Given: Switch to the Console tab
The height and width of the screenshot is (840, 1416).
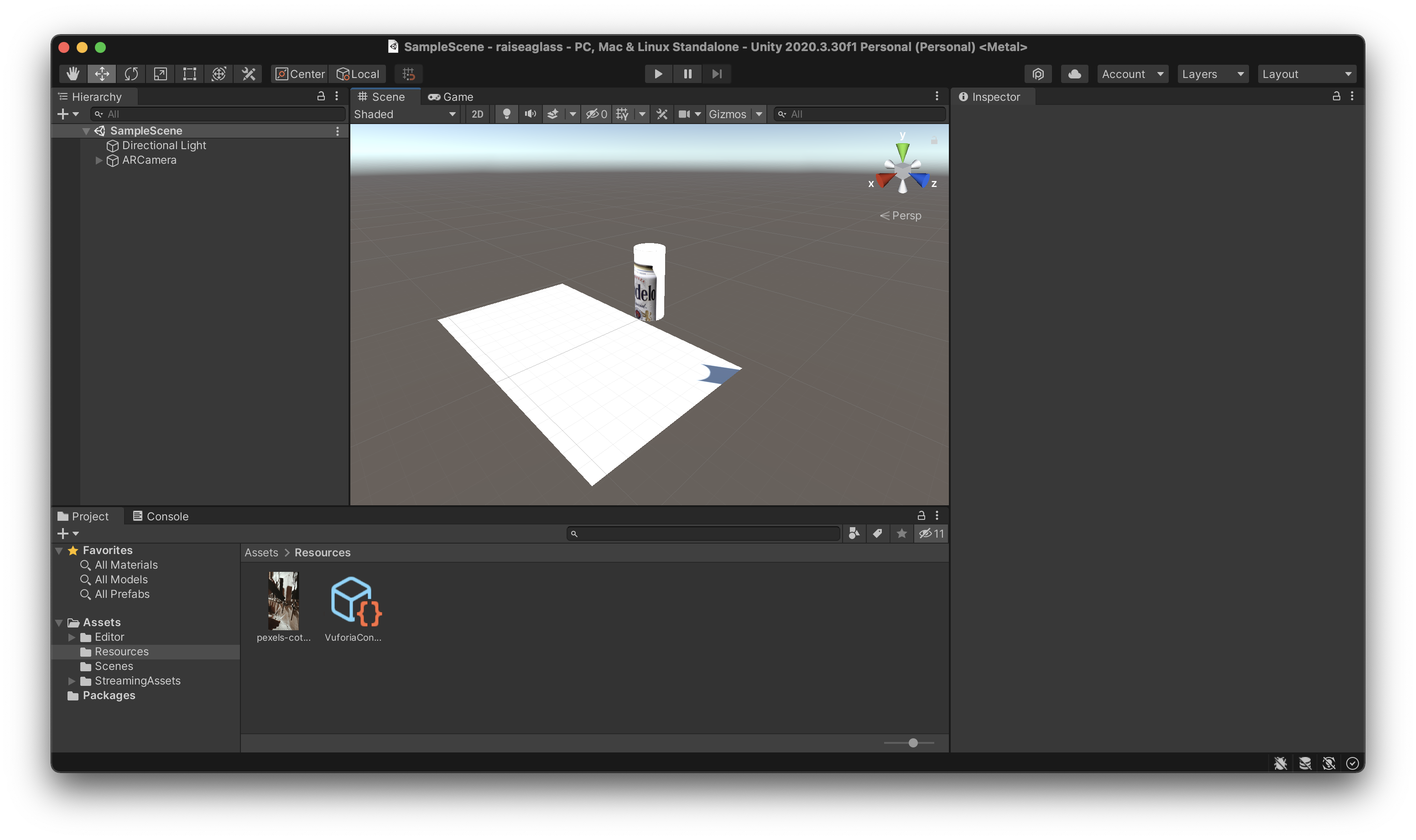Looking at the screenshot, I should [x=161, y=516].
